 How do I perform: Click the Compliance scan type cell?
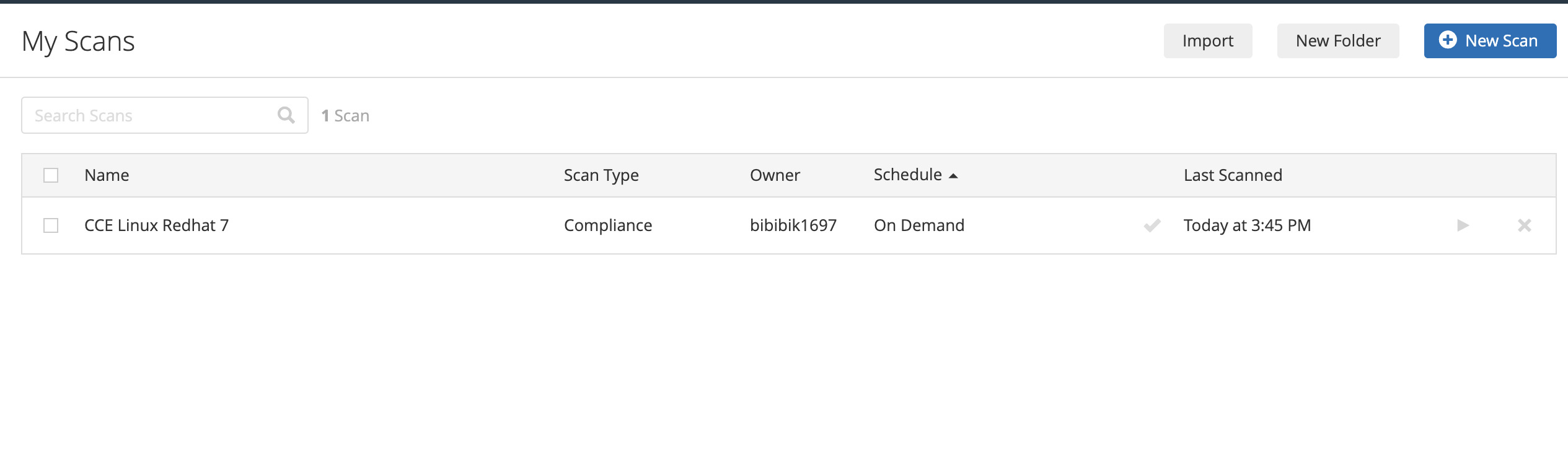(608, 225)
